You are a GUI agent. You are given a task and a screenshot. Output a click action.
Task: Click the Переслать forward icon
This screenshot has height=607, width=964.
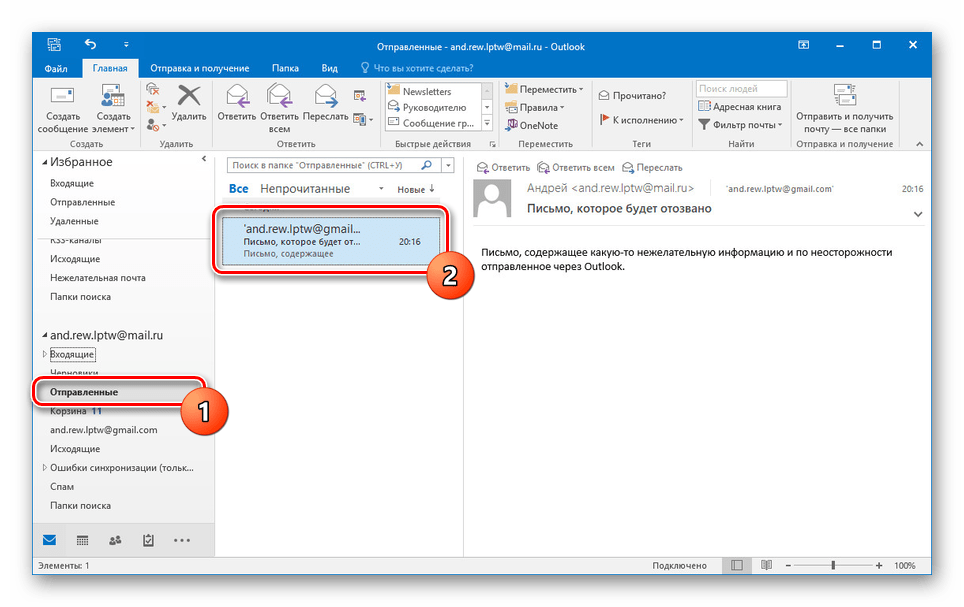[x=325, y=97]
